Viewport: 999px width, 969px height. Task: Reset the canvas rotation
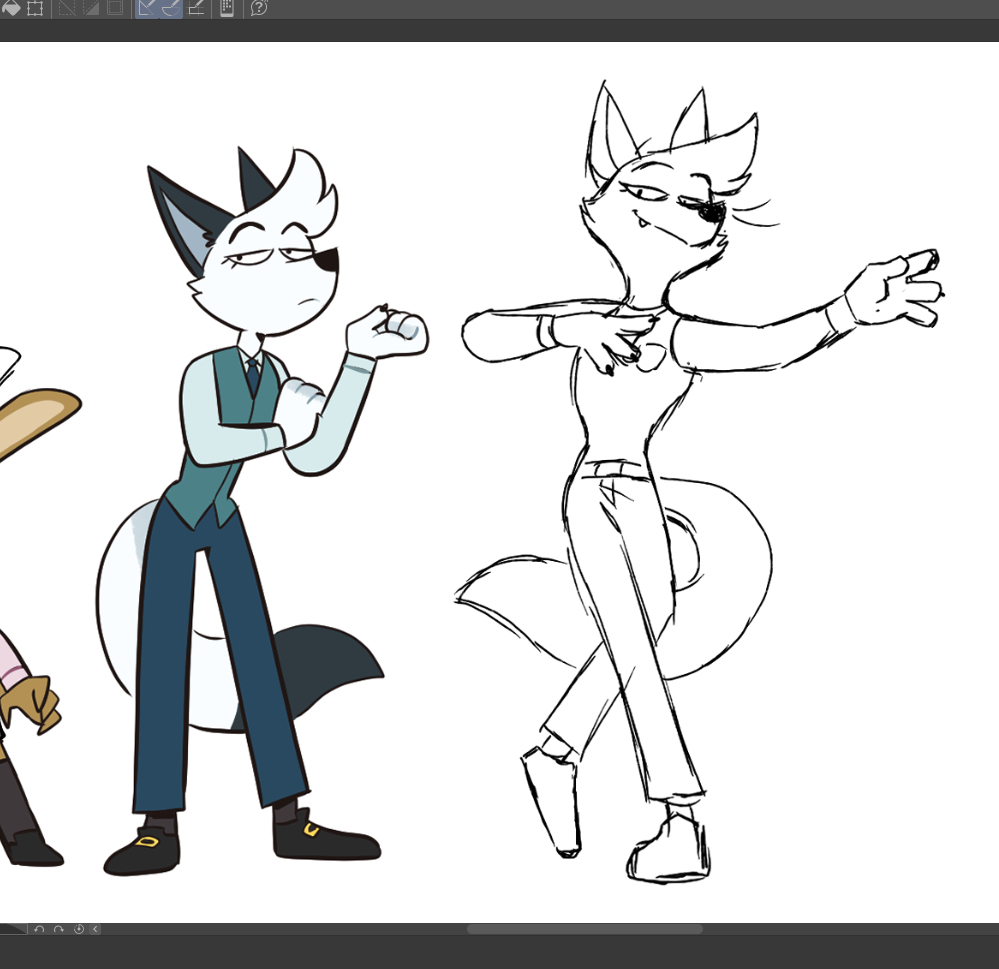[78, 929]
